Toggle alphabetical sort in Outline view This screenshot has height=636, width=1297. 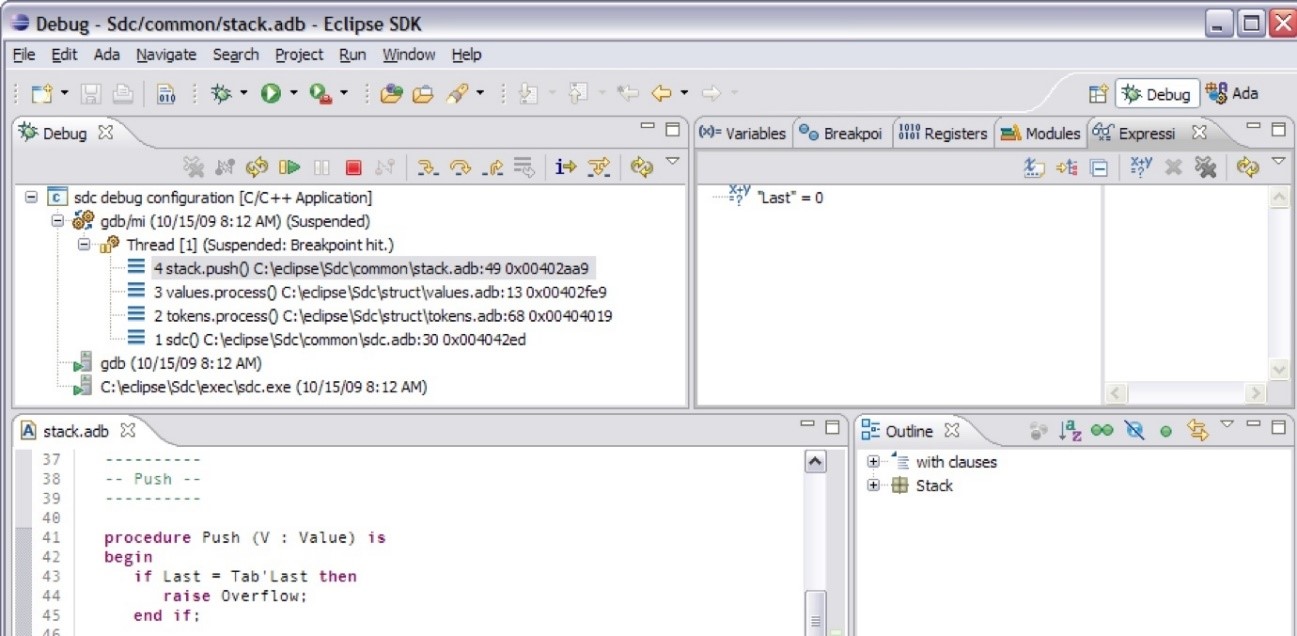click(1069, 431)
